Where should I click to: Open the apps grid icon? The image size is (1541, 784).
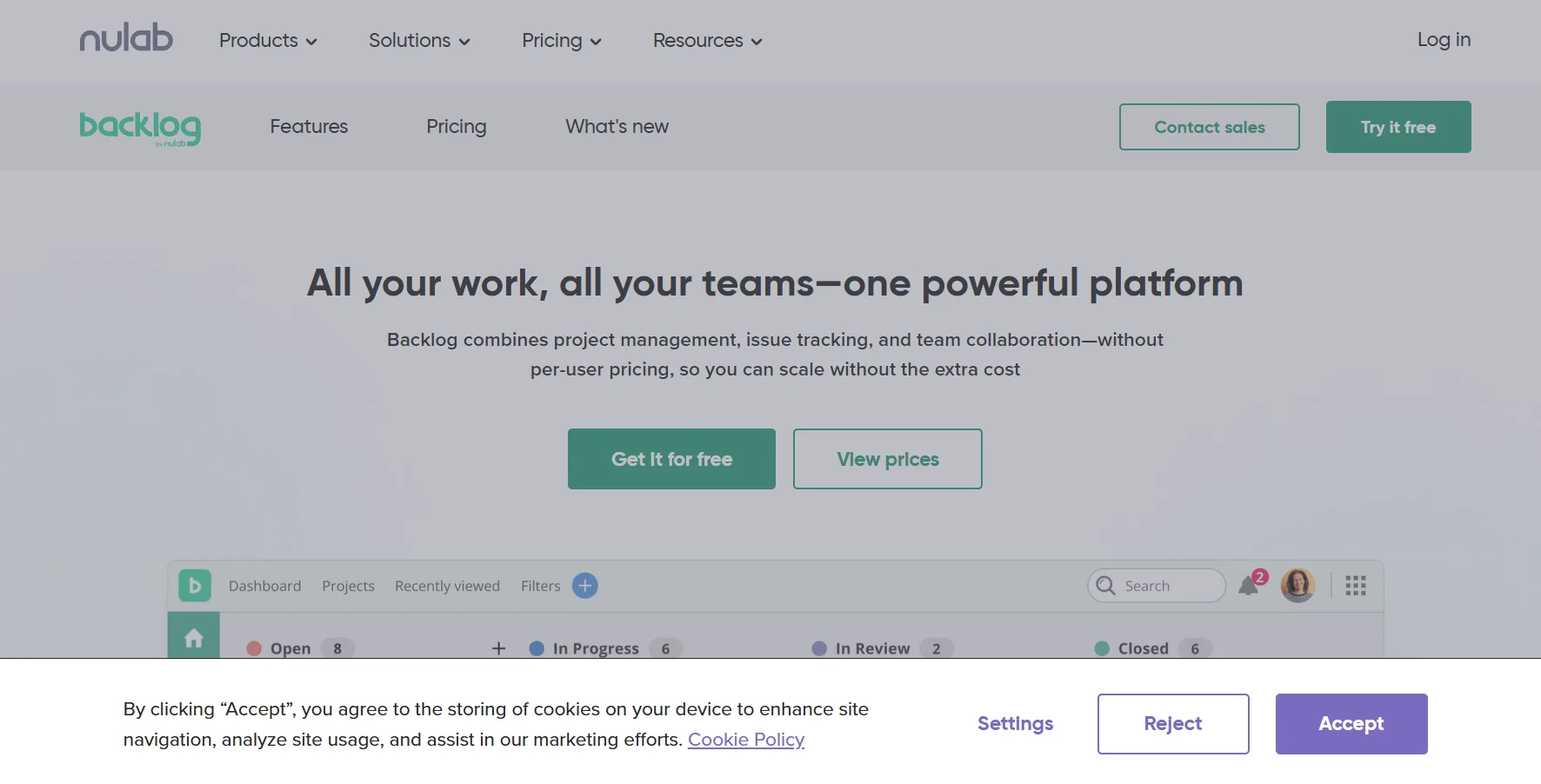pos(1355,586)
